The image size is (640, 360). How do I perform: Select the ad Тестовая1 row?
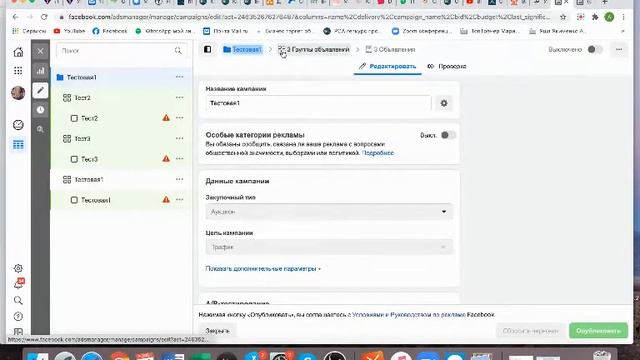pyautogui.click(x=121, y=200)
